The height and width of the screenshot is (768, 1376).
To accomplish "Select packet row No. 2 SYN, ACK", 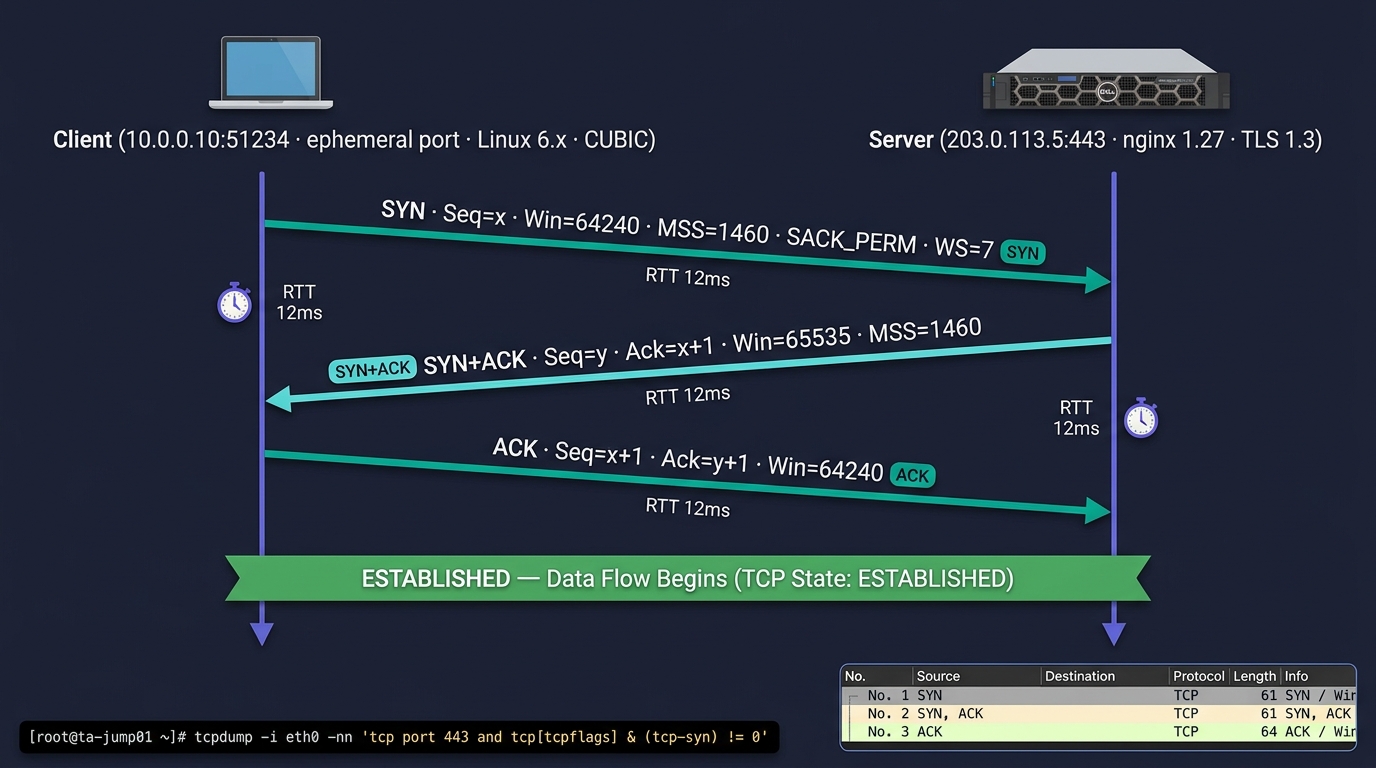I will pos(1098,713).
